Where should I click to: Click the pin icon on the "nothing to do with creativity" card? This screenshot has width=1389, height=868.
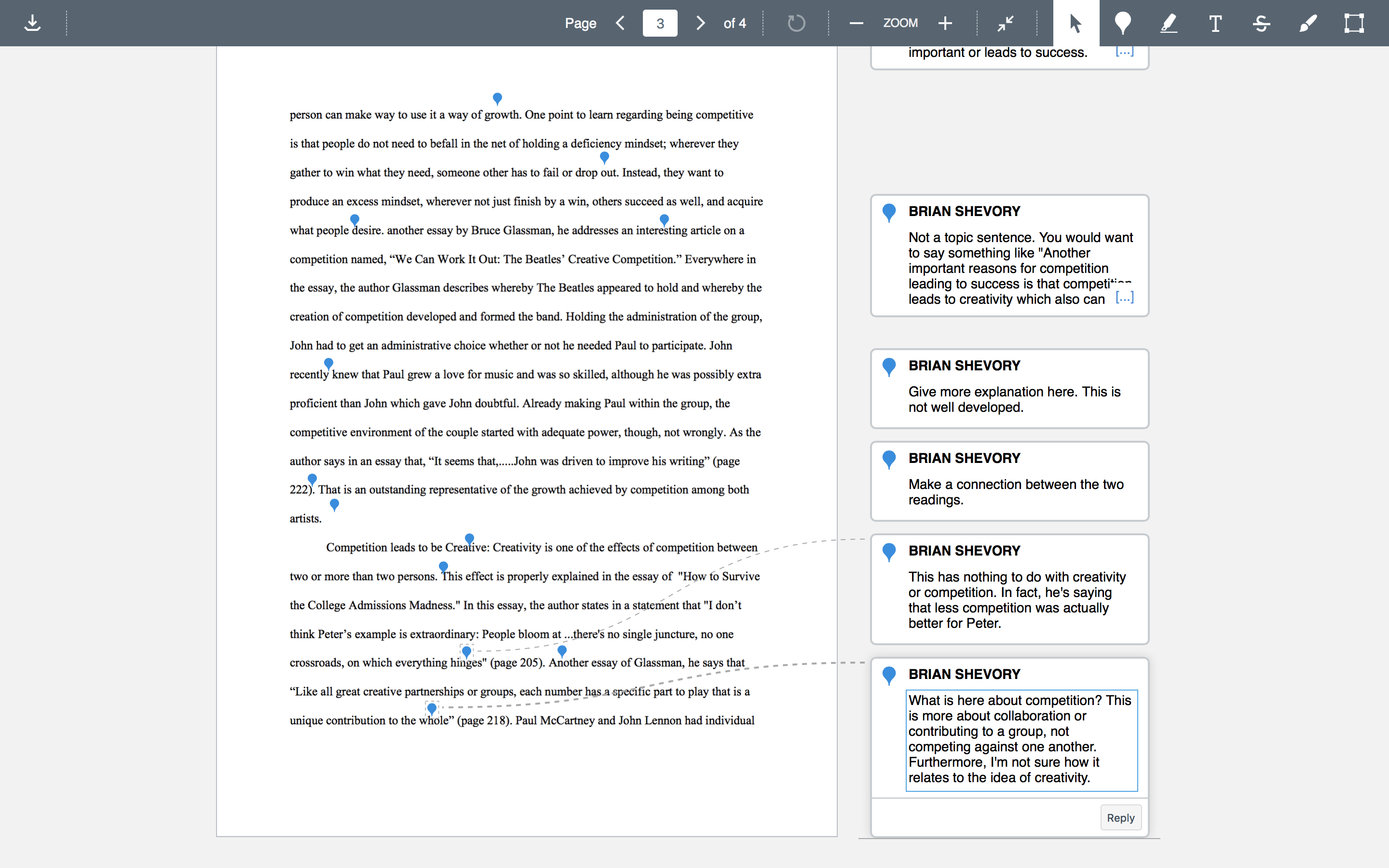[889, 552]
